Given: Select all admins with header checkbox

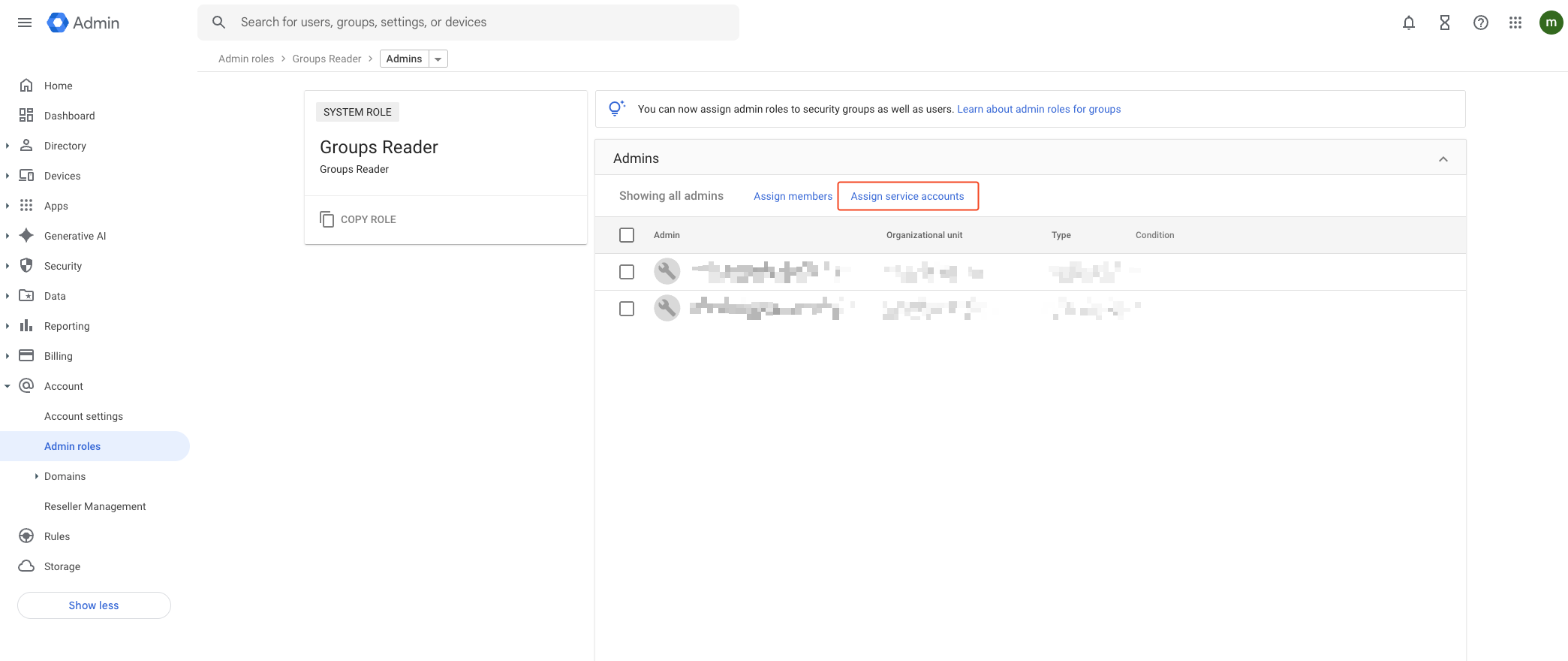Looking at the screenshot, I should pos(627,235).
